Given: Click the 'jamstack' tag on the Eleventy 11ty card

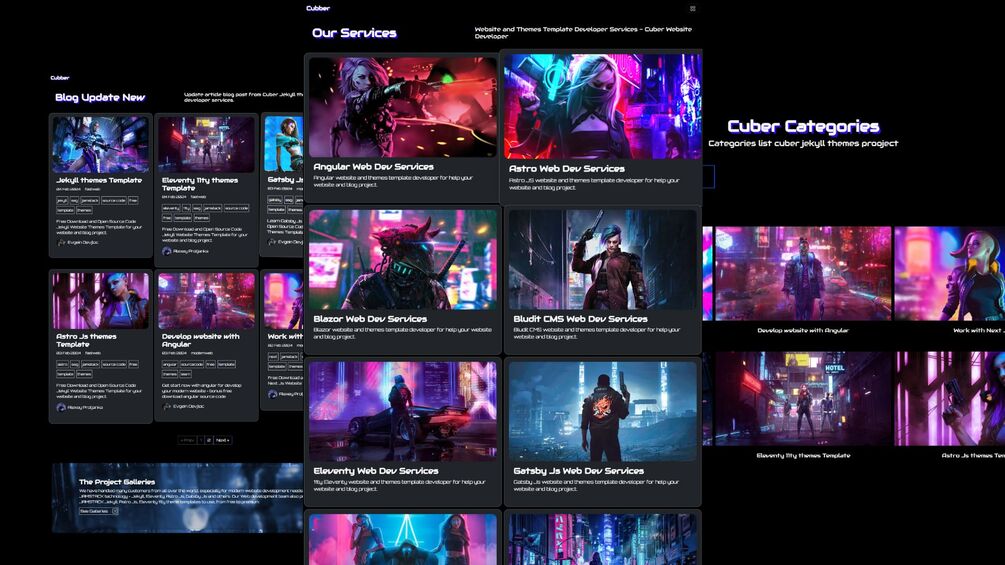Looking at the screenshot, I should [x=212, y=208].
